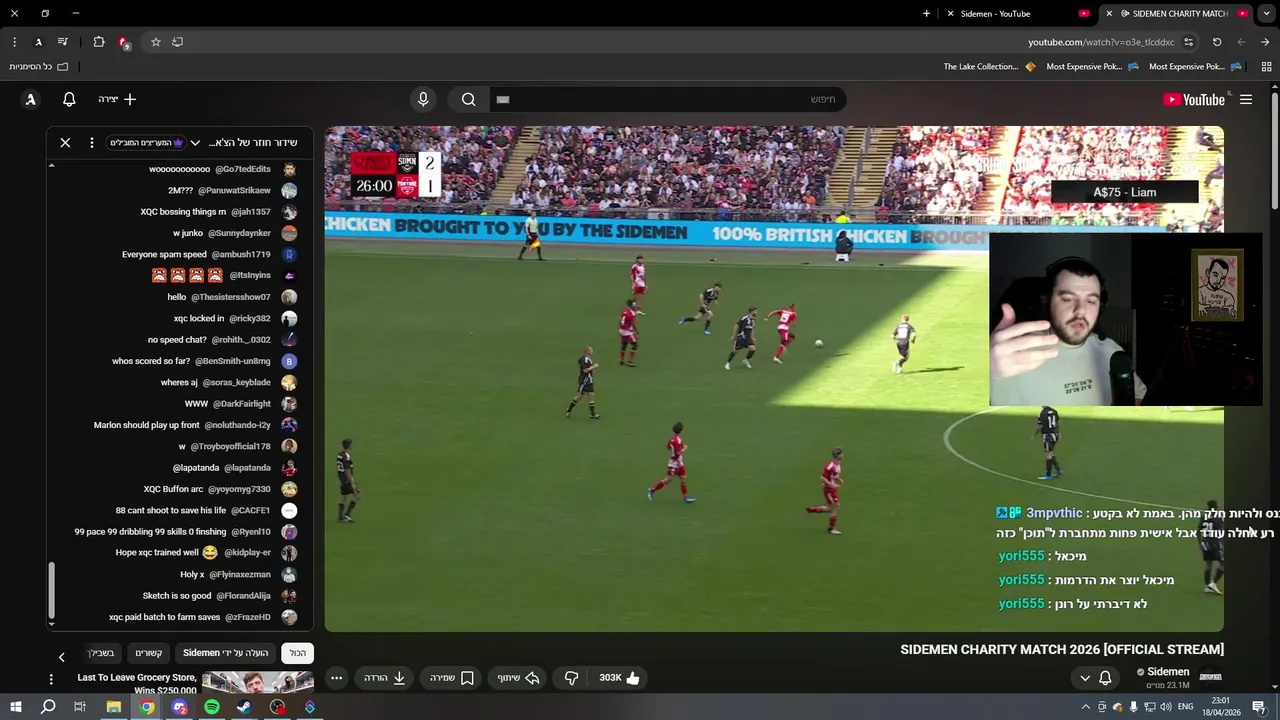Expand the Chrome tab search dropdown
Image resolution: width=1280 pixels, height=720 pixels.
[x=1266, y=14]
